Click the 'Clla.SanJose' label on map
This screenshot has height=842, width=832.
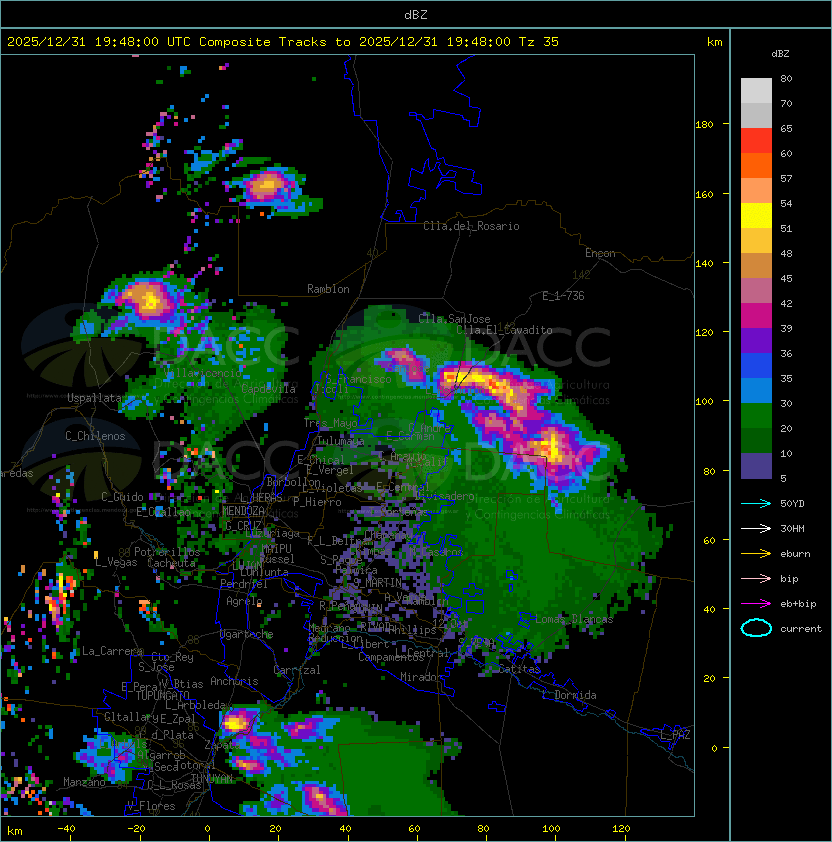(x=454, y=319)
